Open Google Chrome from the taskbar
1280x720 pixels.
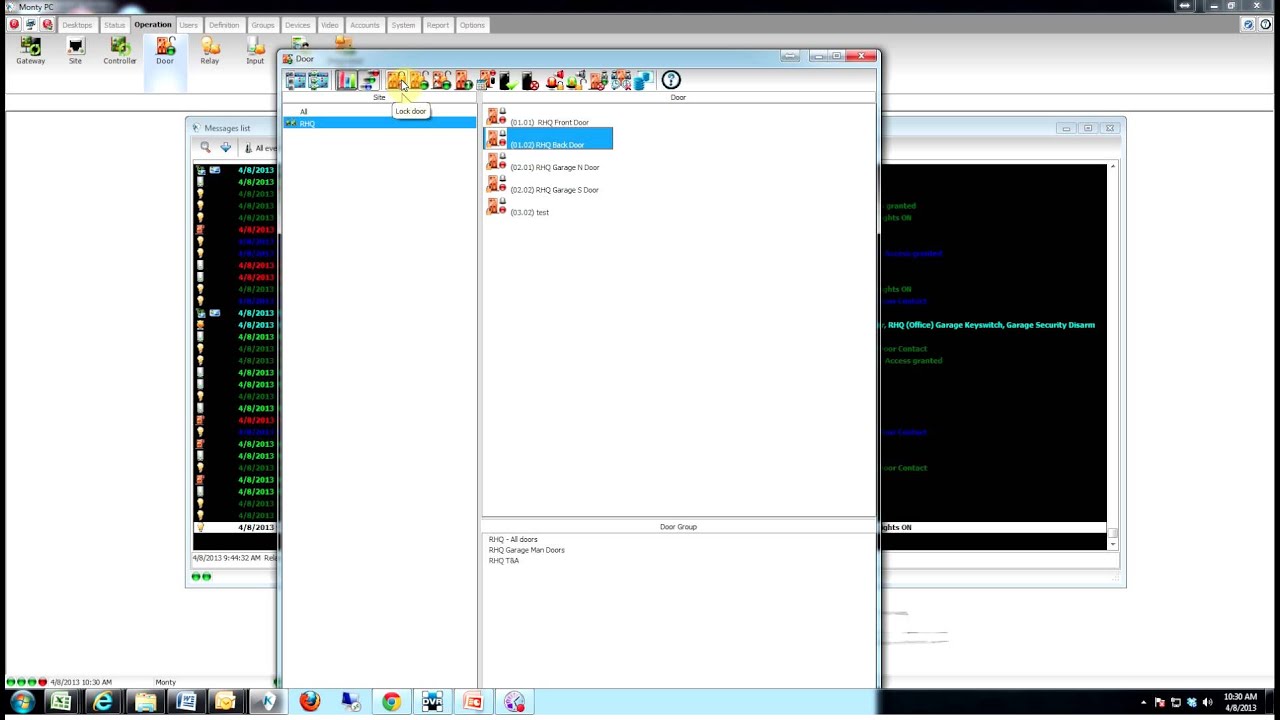point(391,702)
